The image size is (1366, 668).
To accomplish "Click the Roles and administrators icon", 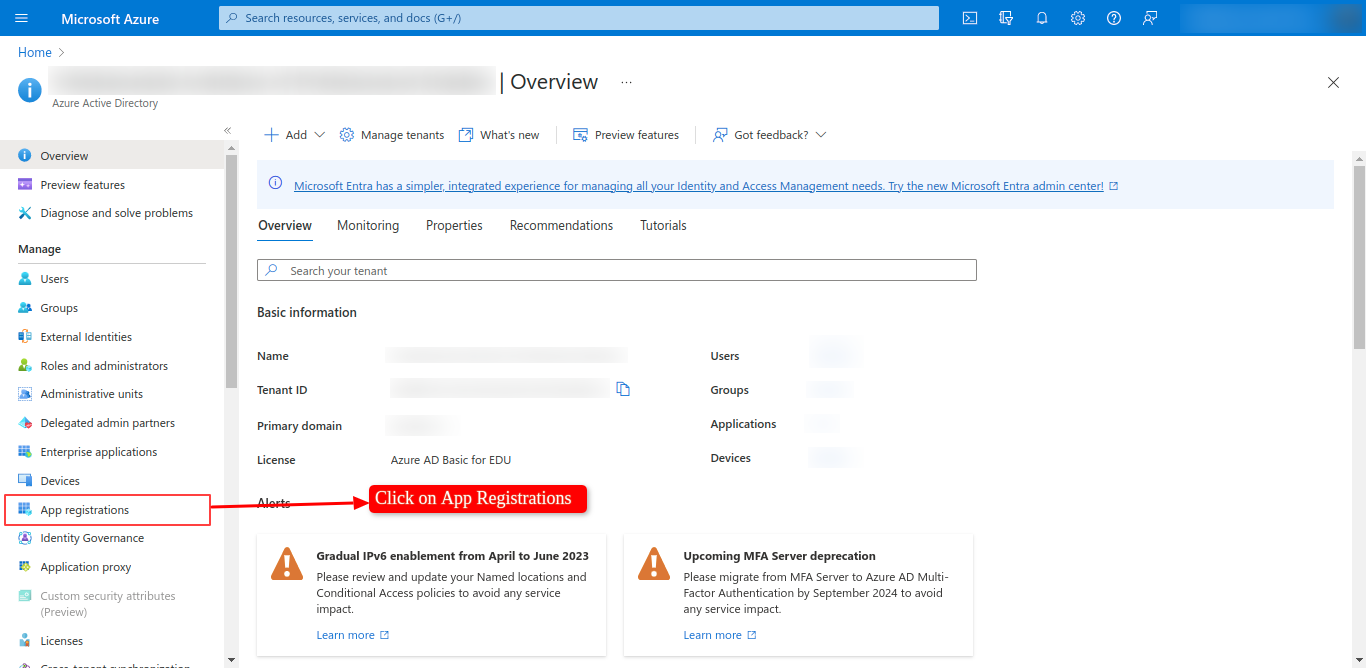I will tap(25, 366).
